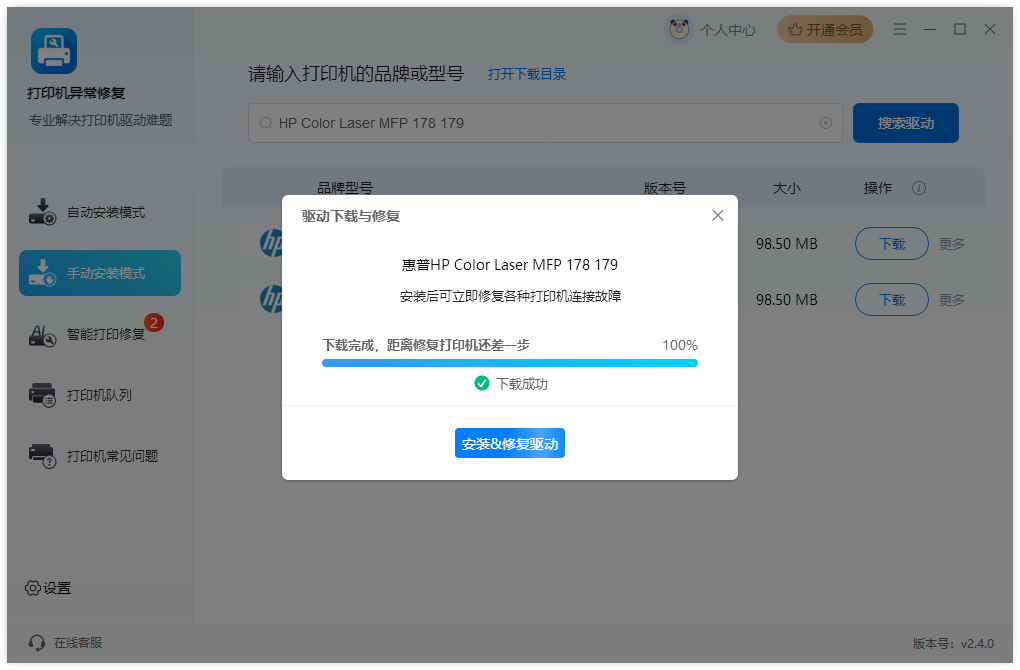Click the printer repair app logo
The height and width of the screenshot is (670, 1020).
point(54,51)
